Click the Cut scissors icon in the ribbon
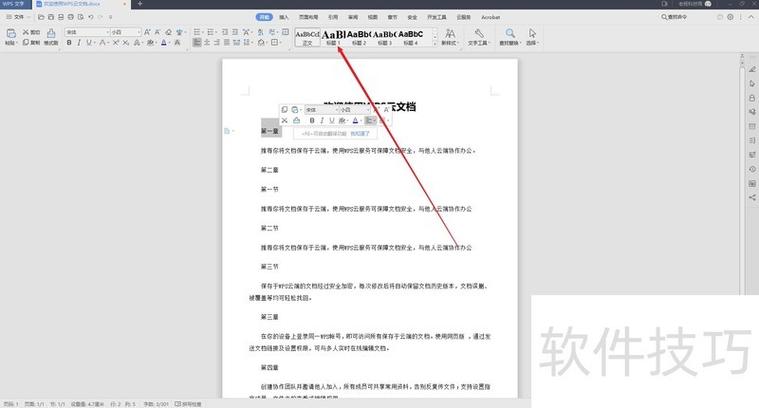This screenshot has height=408, width=759. coord(26,32)
